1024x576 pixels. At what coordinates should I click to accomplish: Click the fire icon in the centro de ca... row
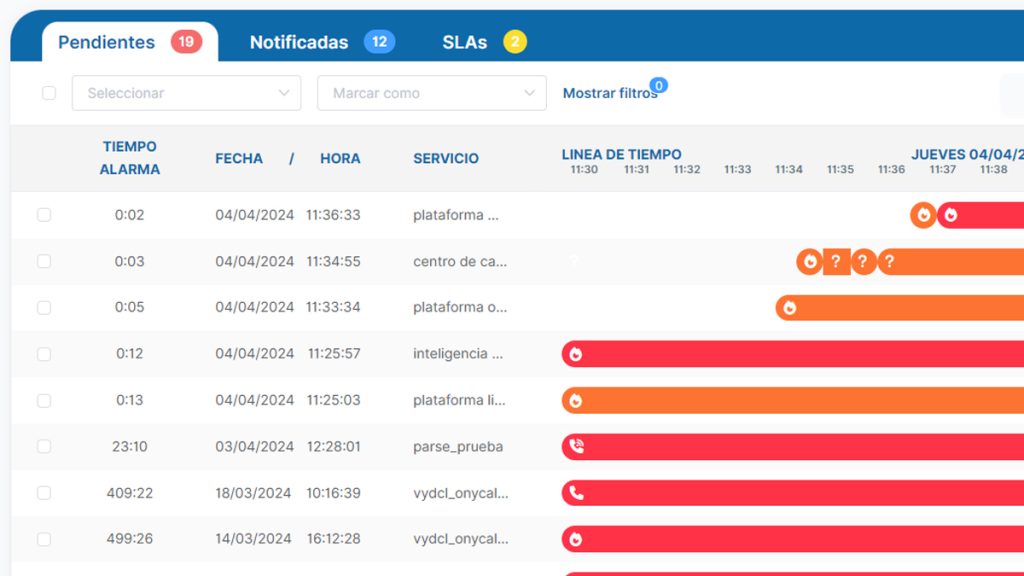[x=810, y=261]
